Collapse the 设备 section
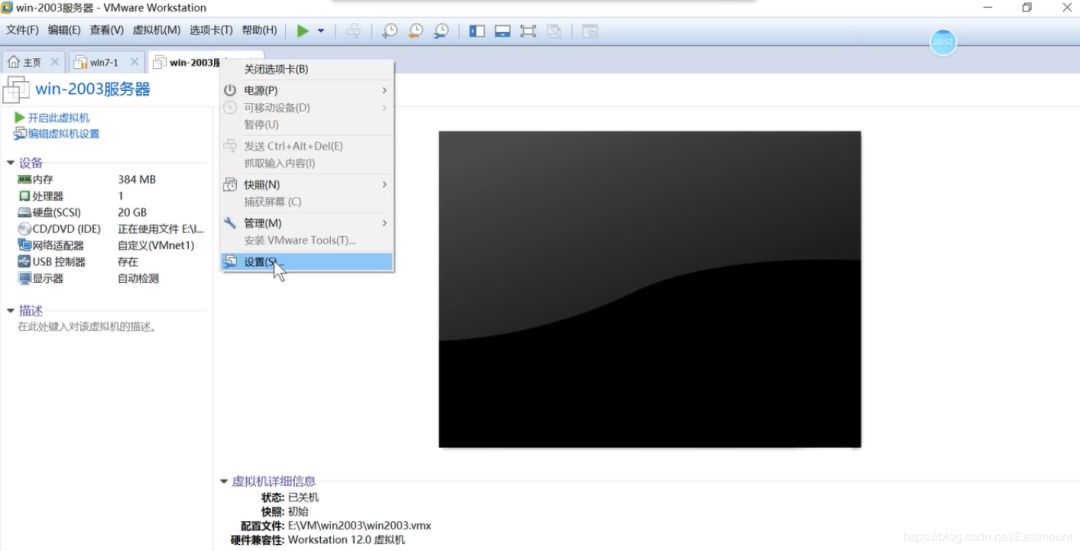Image resolution: width=1080 pixels, height=551 pixels. pyautogui.click(x=10, y=163)
